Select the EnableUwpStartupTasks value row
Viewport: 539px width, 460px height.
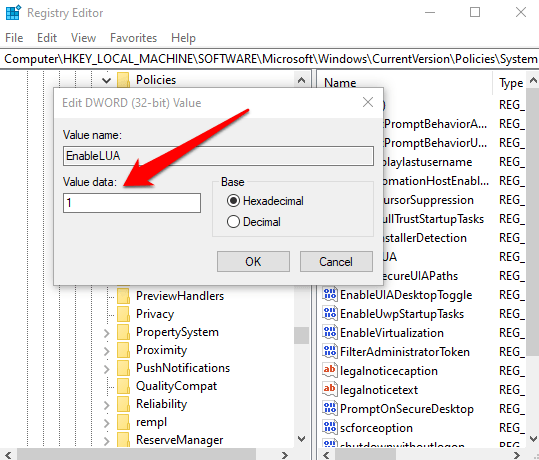(402, 314)
